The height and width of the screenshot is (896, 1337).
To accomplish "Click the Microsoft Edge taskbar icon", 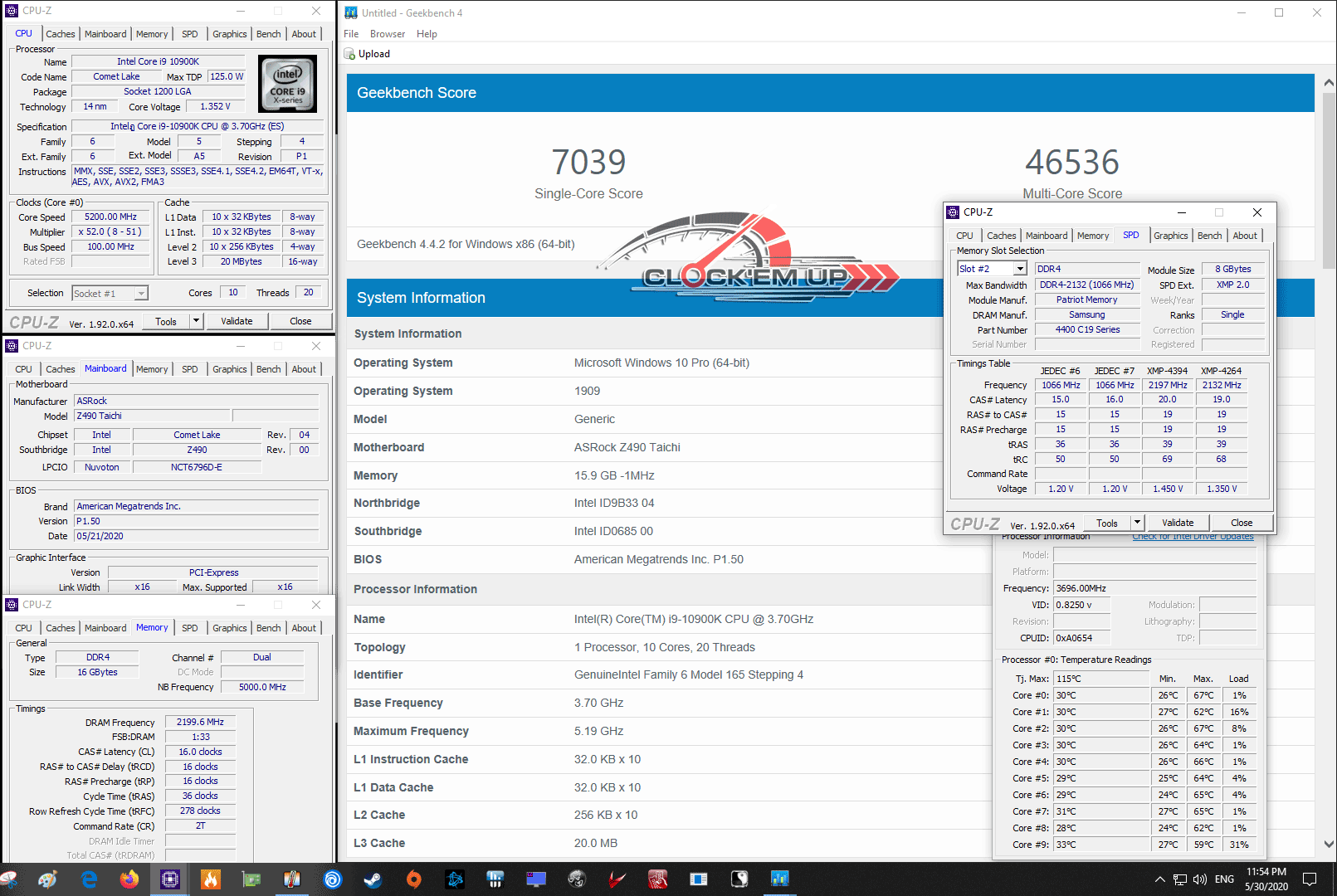I will [x=89, y=879].
